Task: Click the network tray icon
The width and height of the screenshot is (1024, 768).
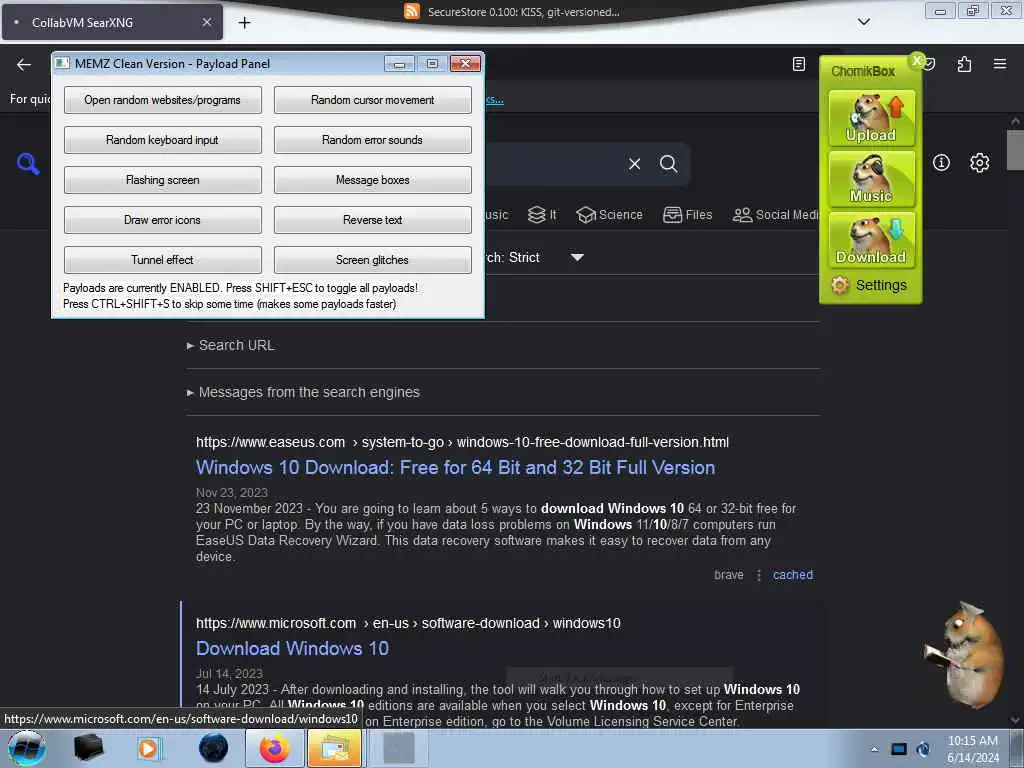Action: coord(899,749)
